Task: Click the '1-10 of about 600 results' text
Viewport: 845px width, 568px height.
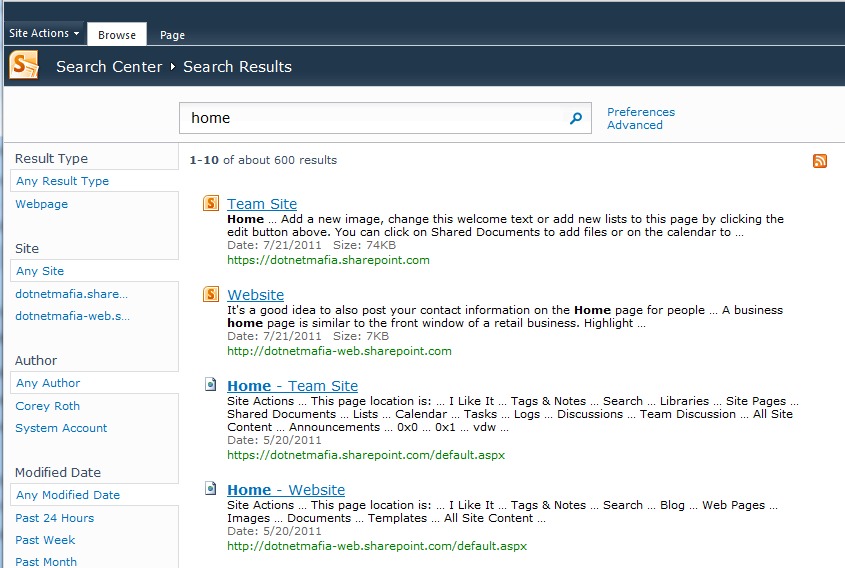Action: coord(263,161)
